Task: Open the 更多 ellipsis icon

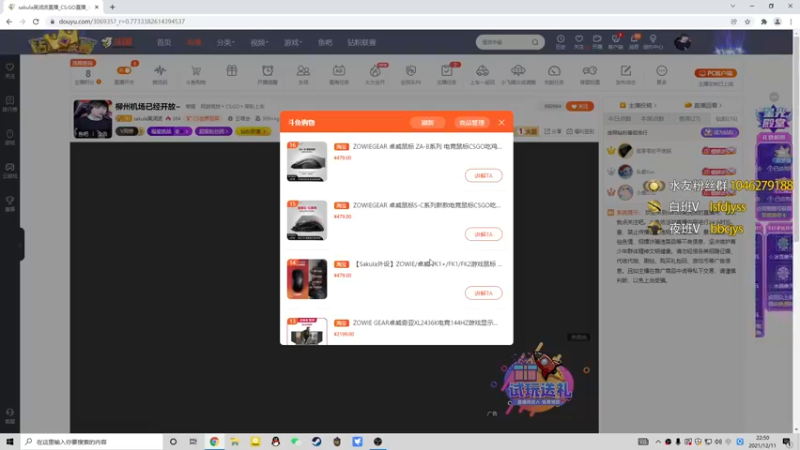Action: pyautogui.click(x=662, y=73)
